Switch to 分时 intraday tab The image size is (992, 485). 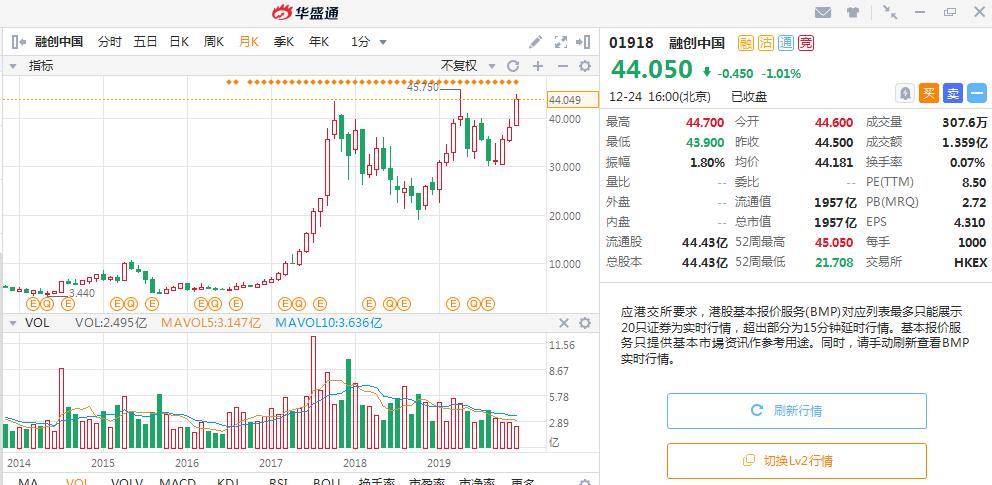[x=109, y=42]
